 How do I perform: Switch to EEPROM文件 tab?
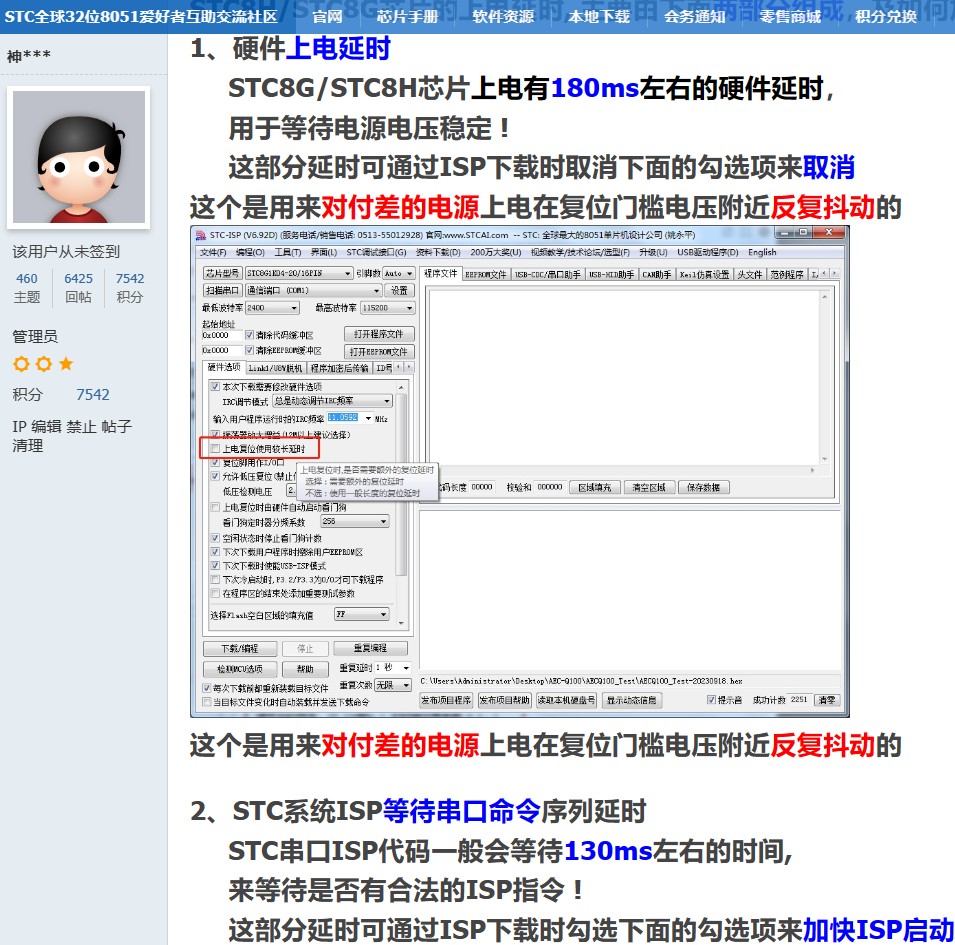485,275
